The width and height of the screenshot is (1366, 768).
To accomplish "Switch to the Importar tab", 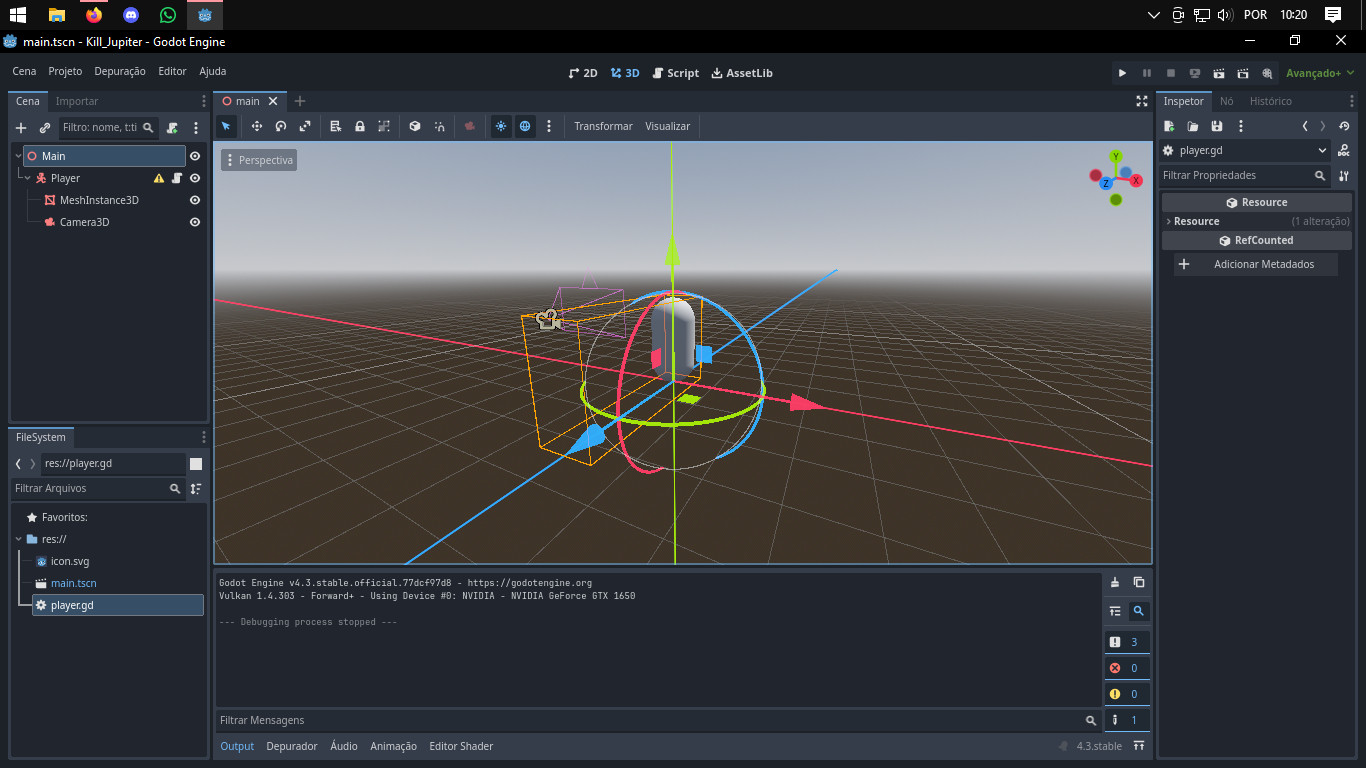I will click(x=77, y=101).
